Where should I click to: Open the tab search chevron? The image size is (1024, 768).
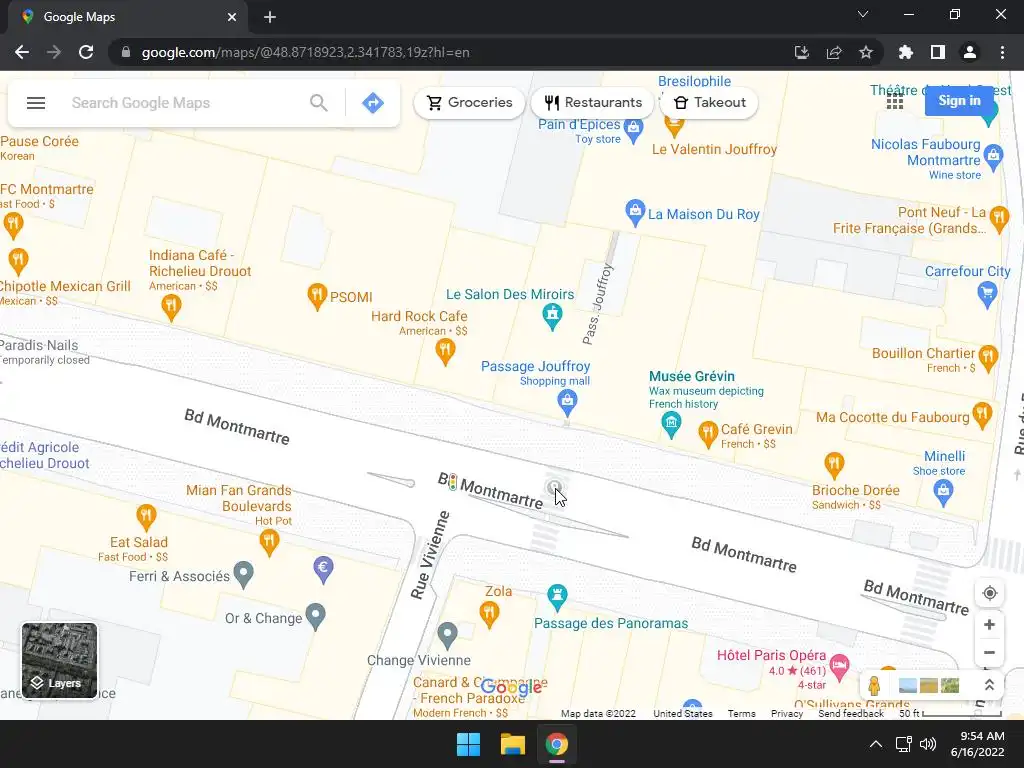point(863,14)
